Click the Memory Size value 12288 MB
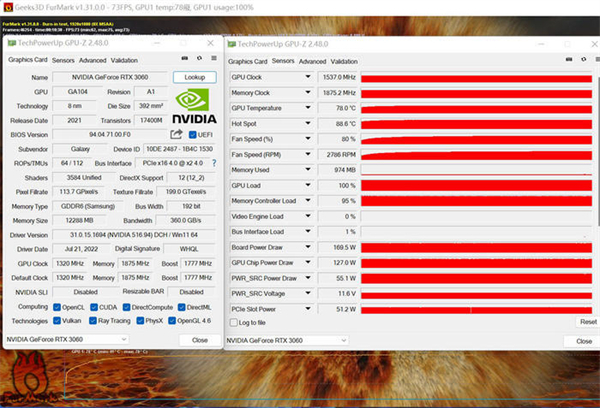The width and height of the screenshot is (600, 408). [79, 220]
